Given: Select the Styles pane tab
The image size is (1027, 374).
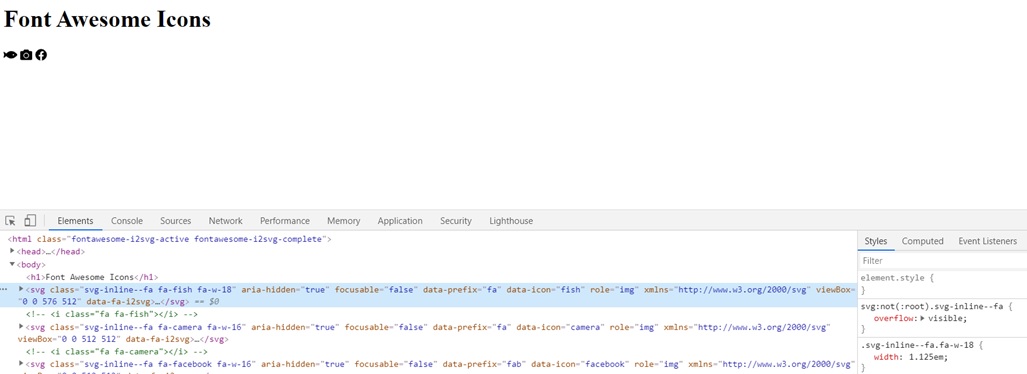Looking at the screenshot, I should (x=876, y=241).
